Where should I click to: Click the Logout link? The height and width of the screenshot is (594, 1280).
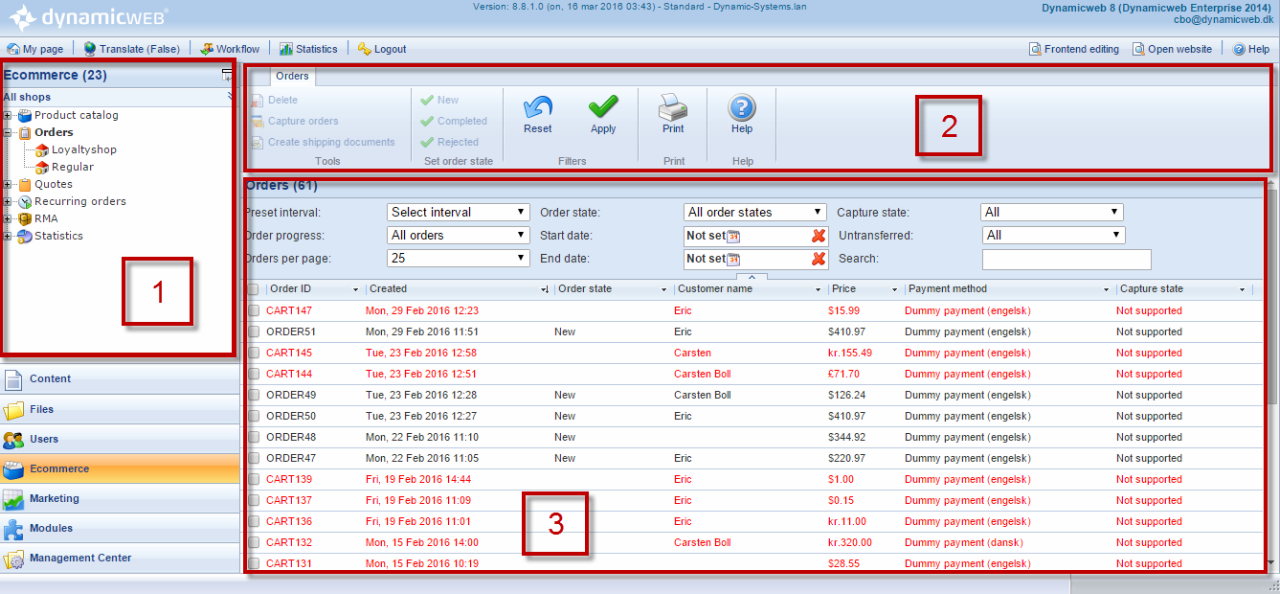pos(382,49)
